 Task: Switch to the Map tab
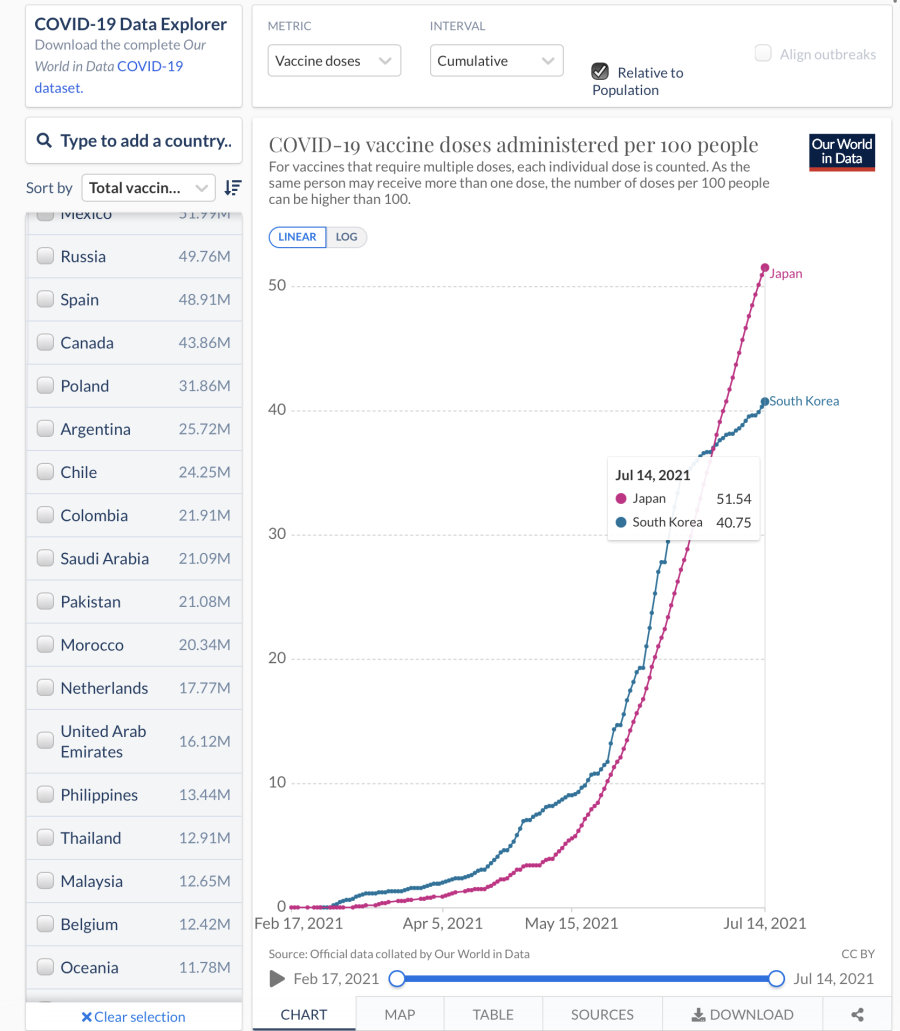(400, 1014)
